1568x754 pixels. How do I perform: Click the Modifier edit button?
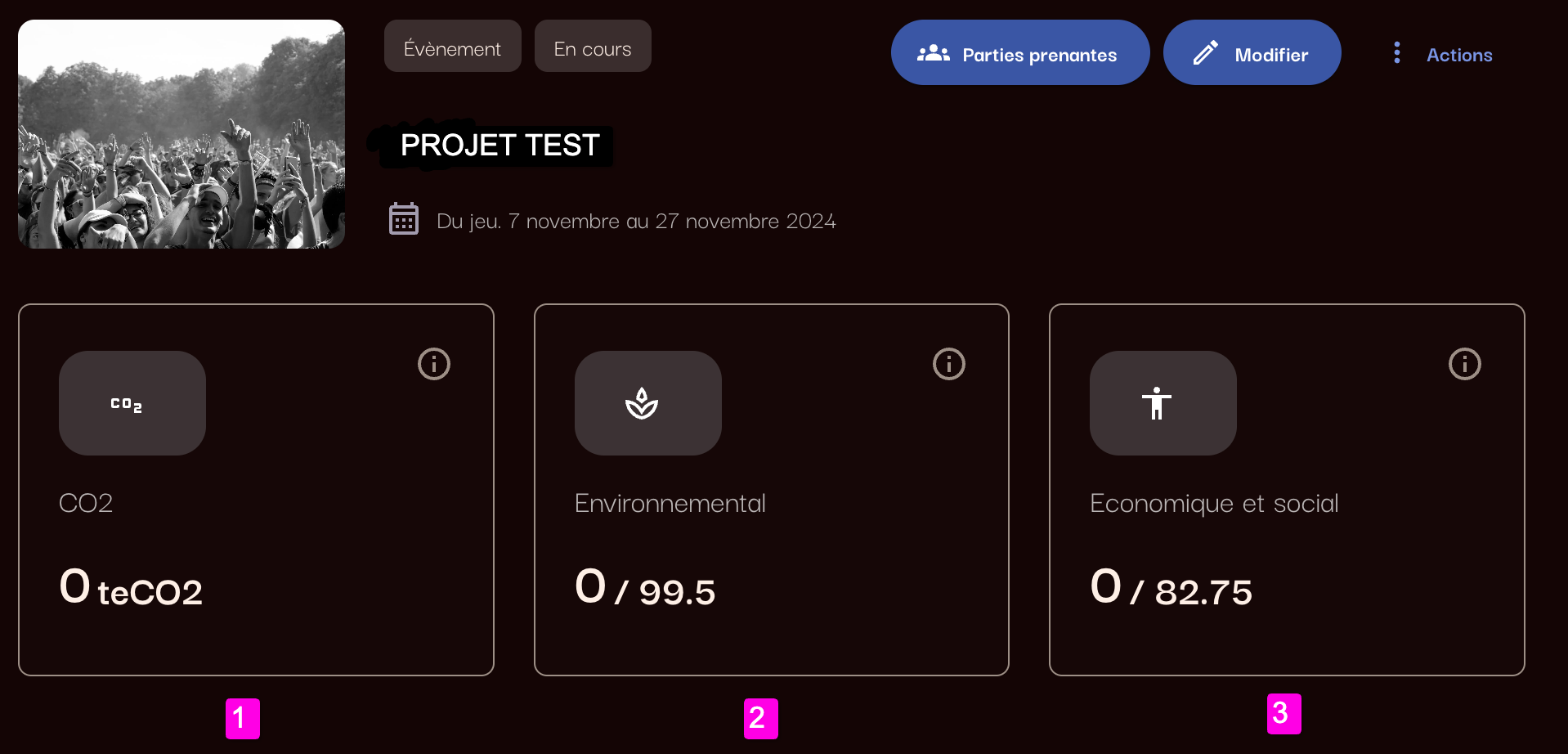1252,53
